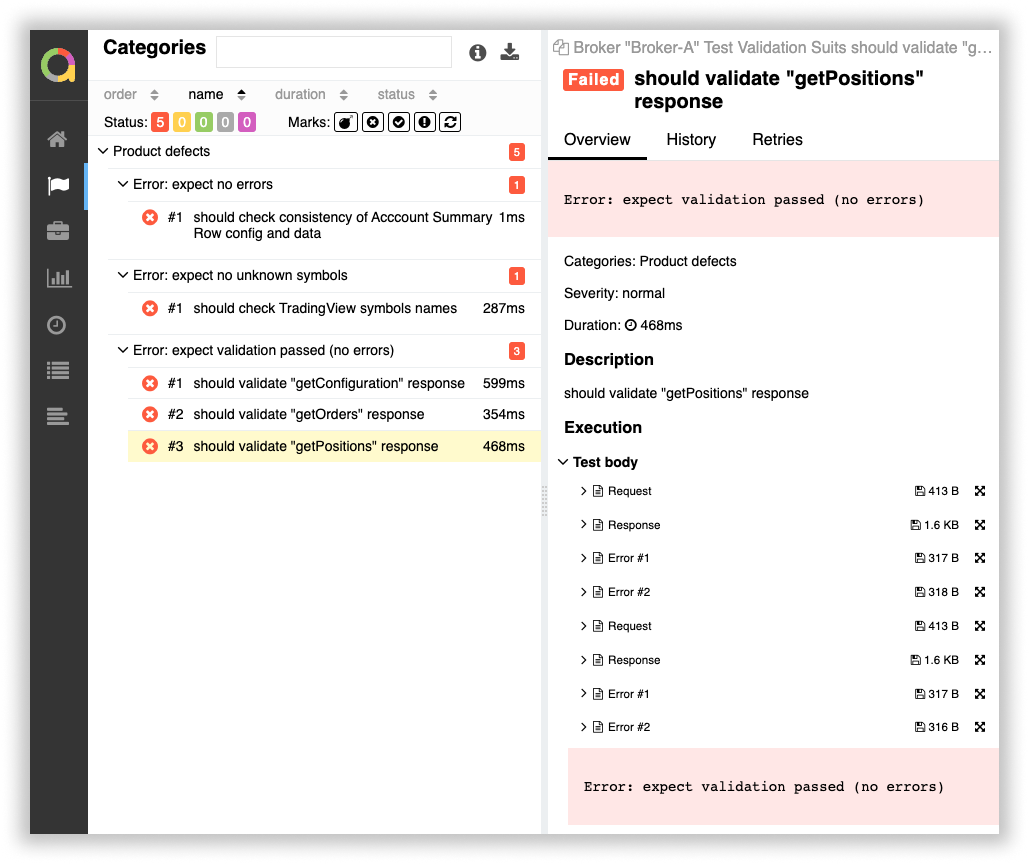The width and height of the screenshot is (1029, 864).
Task: Open the Overview home icon in sidebar
Action: (58, 139)
